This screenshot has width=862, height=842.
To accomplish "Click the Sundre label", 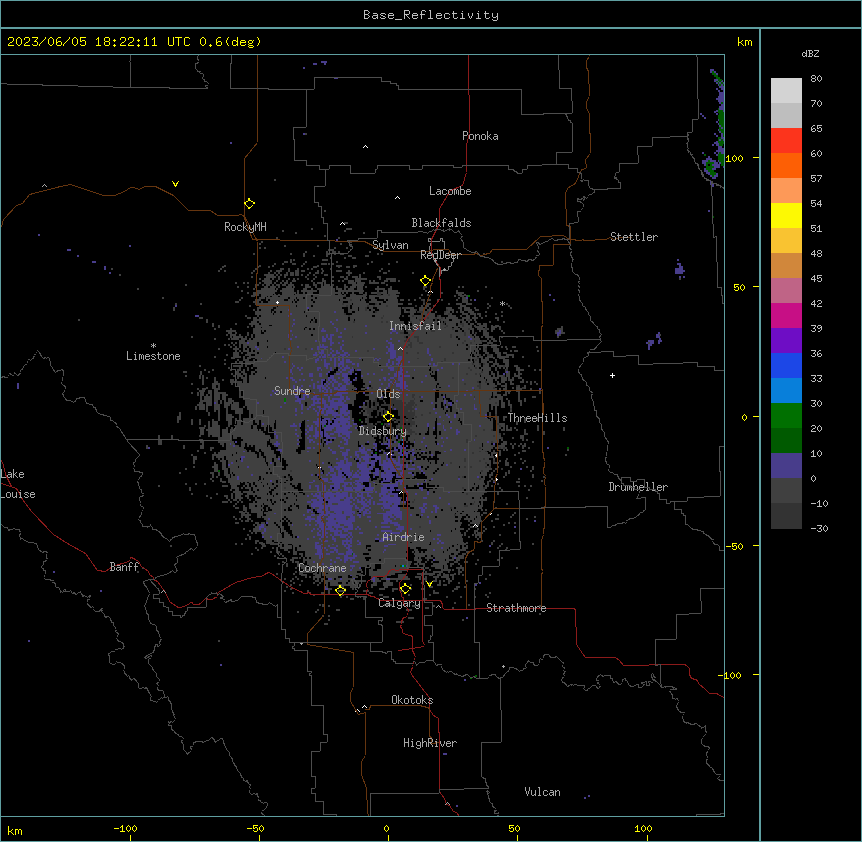I will 292,391.
